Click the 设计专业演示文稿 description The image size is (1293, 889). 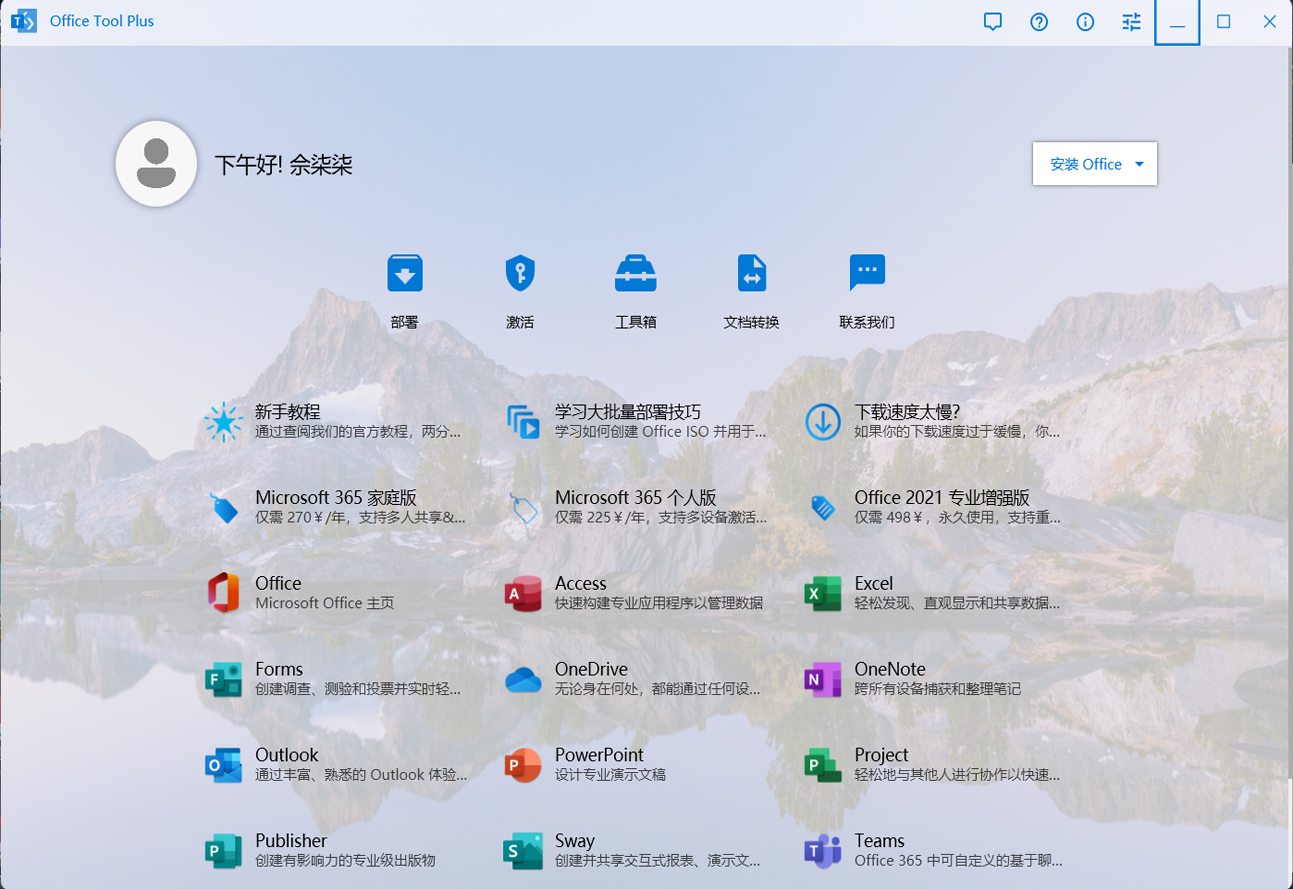(610, 775)
